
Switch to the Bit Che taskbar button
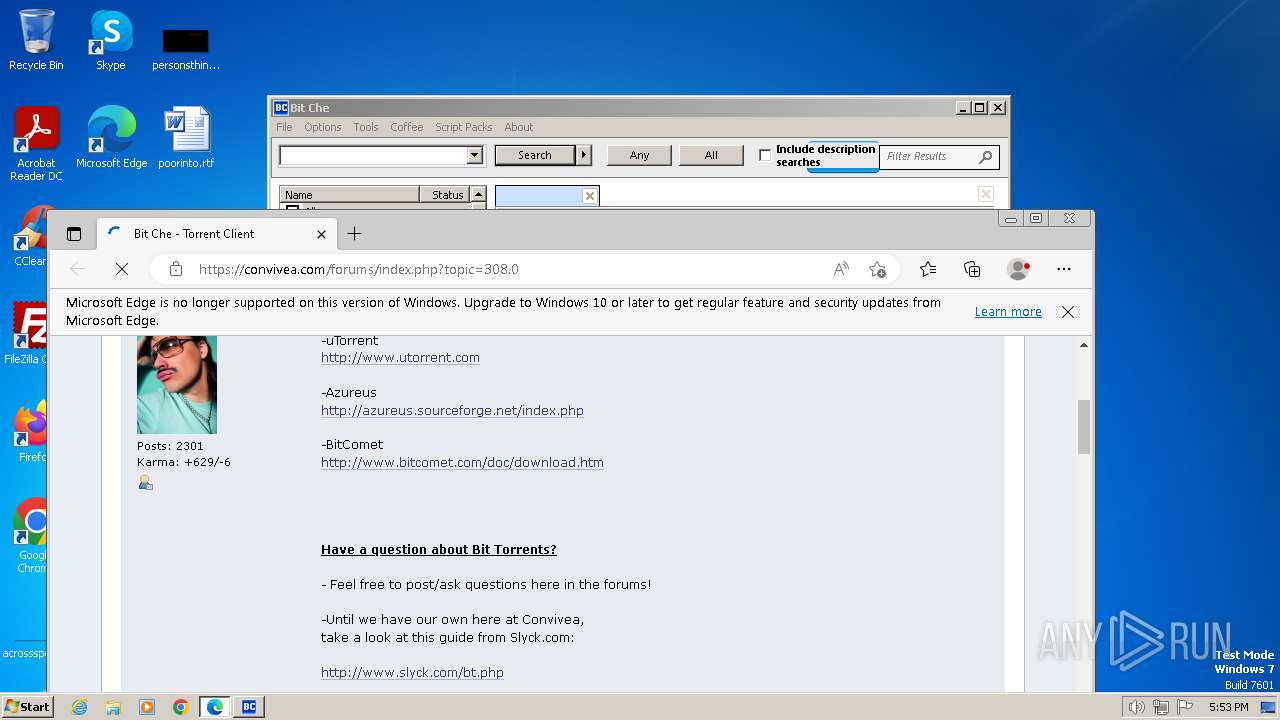coord(249,707)
